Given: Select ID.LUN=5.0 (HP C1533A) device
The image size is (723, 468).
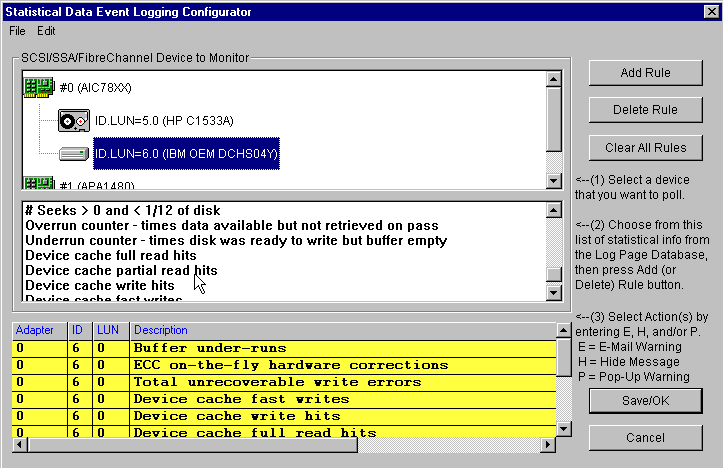Looking at the screenshot, I should click(164, 121).
